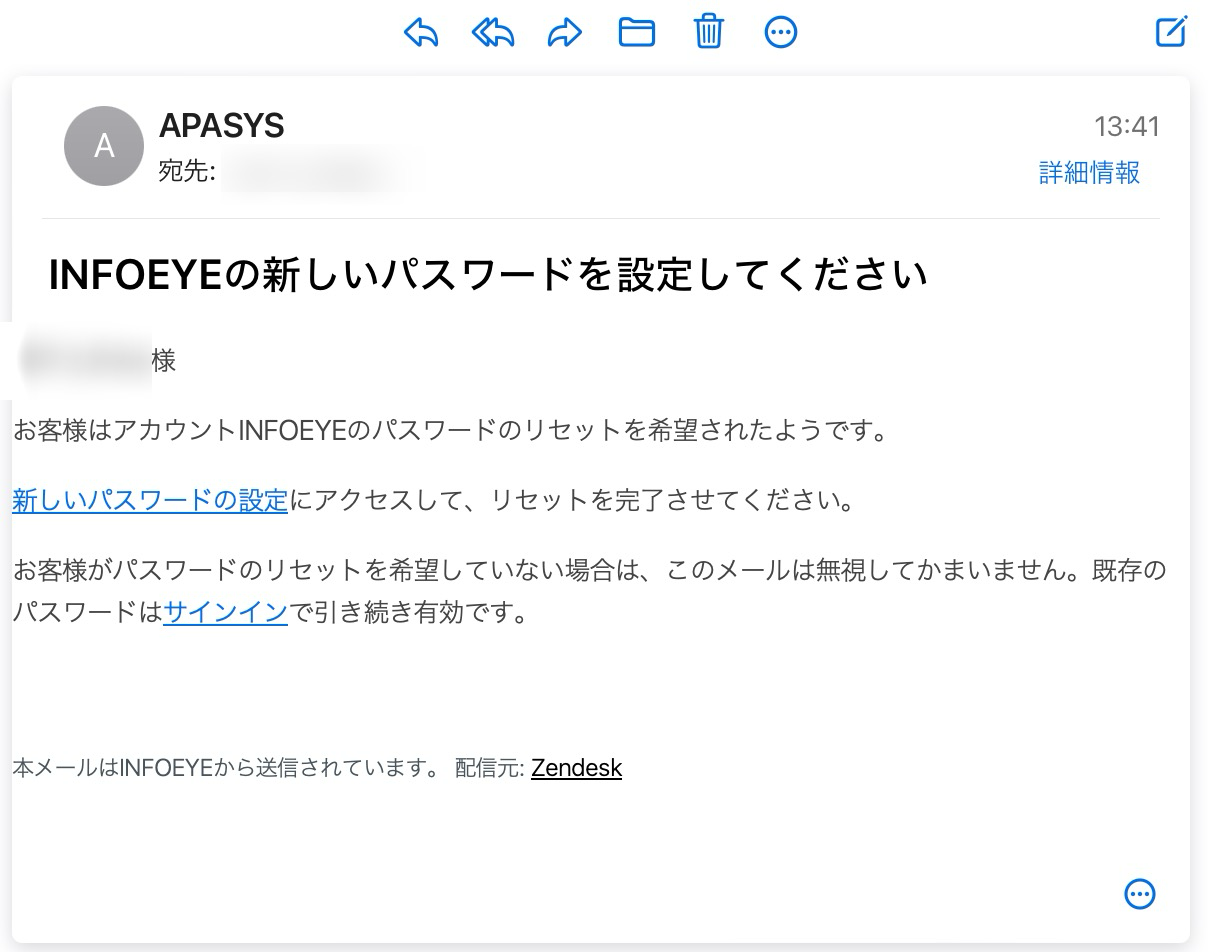Move message using the folder icon
This screenshot has width=1208, height=952.
point(637,33)
